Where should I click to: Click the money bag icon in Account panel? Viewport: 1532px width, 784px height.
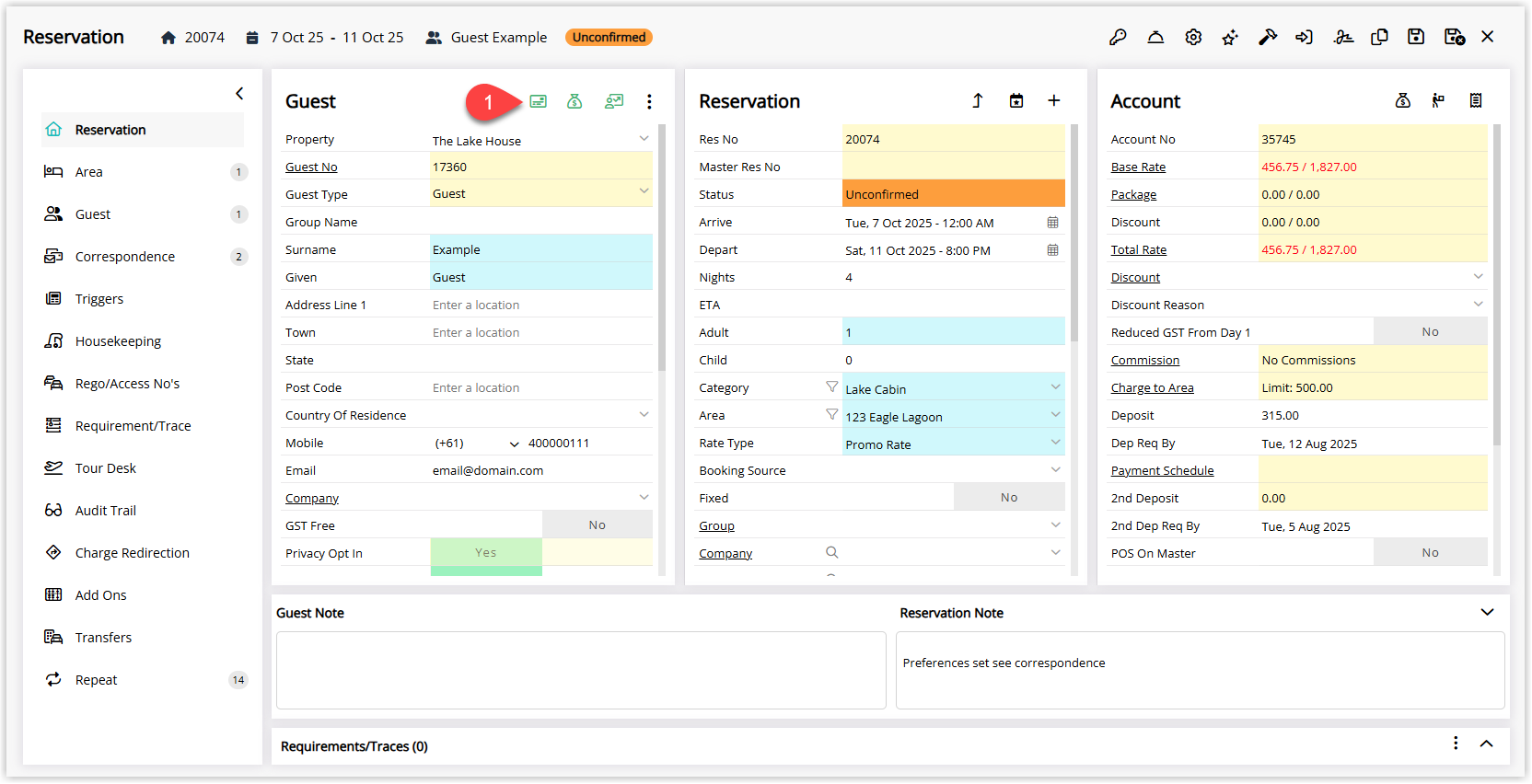1403,100
